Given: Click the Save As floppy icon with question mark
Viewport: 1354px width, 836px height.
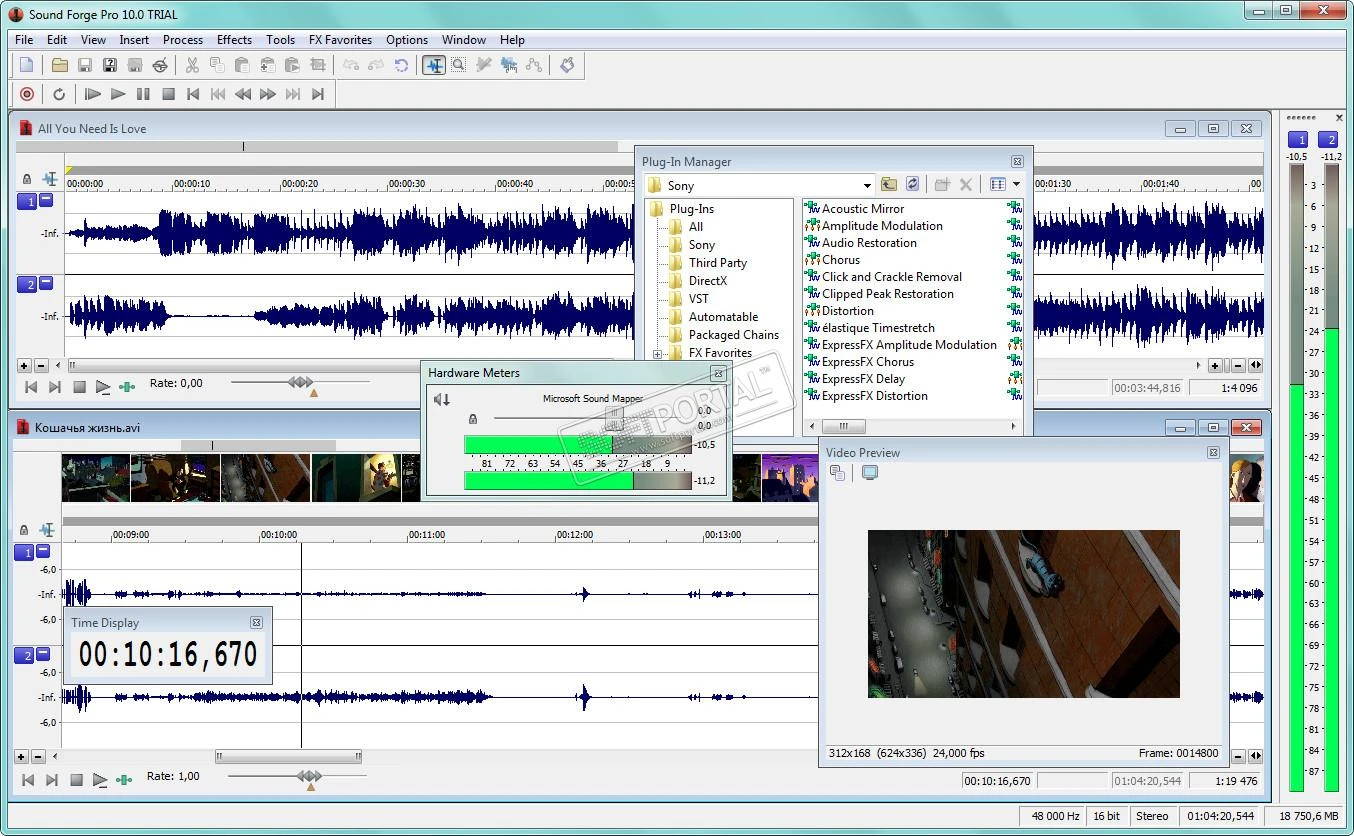Looking at the screenshot, I should (110, 65).
